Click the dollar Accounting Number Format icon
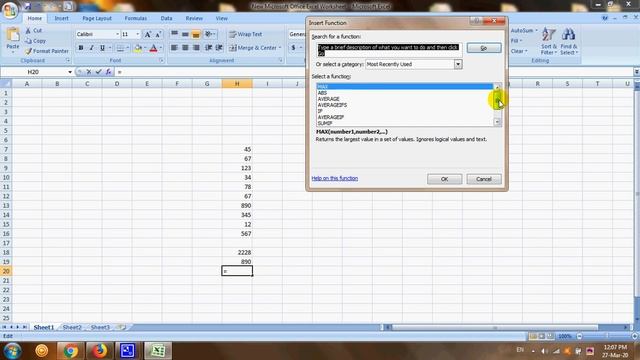This screenshot has width=640, height=360. (293, 48)
